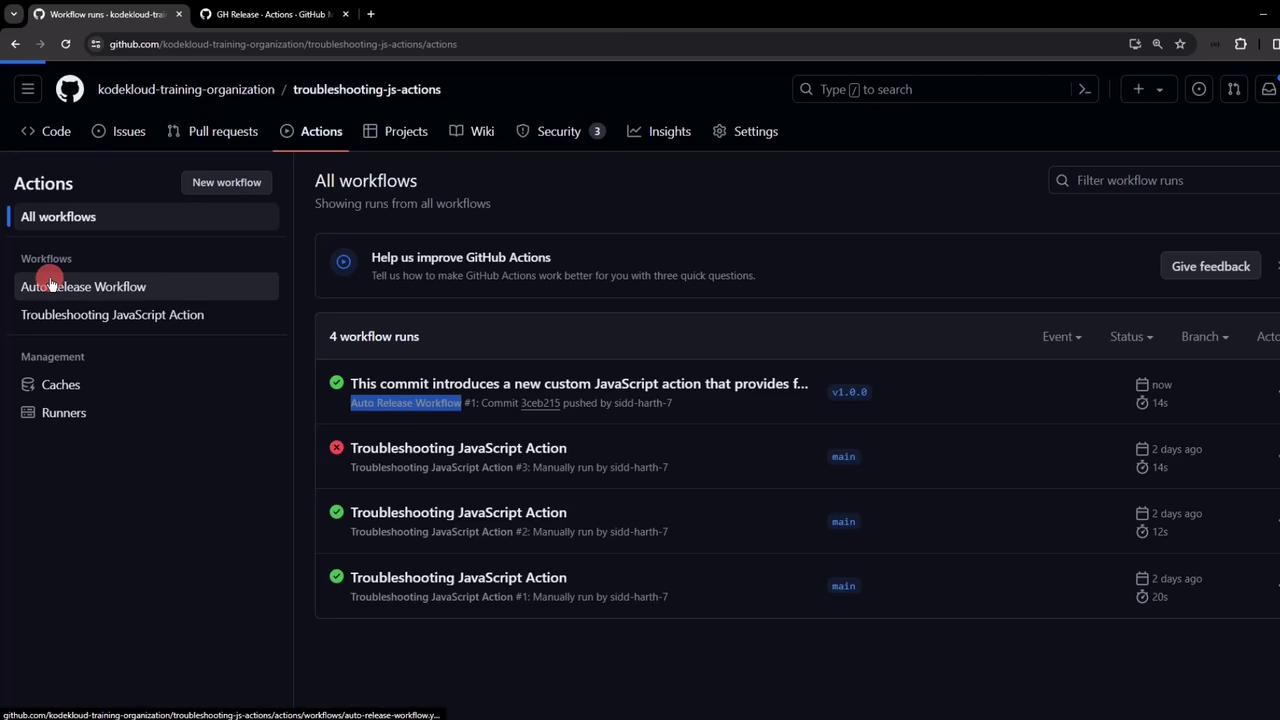Switch to the Code tab

pos(46,131)
